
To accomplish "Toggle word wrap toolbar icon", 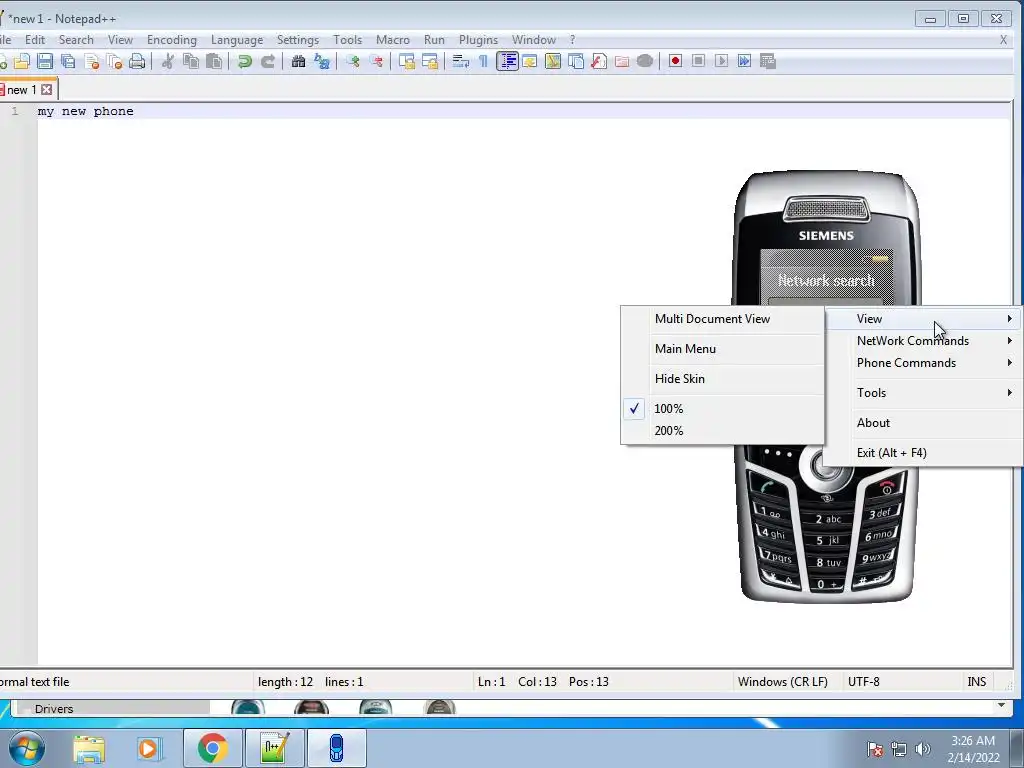I will (461, 61).
